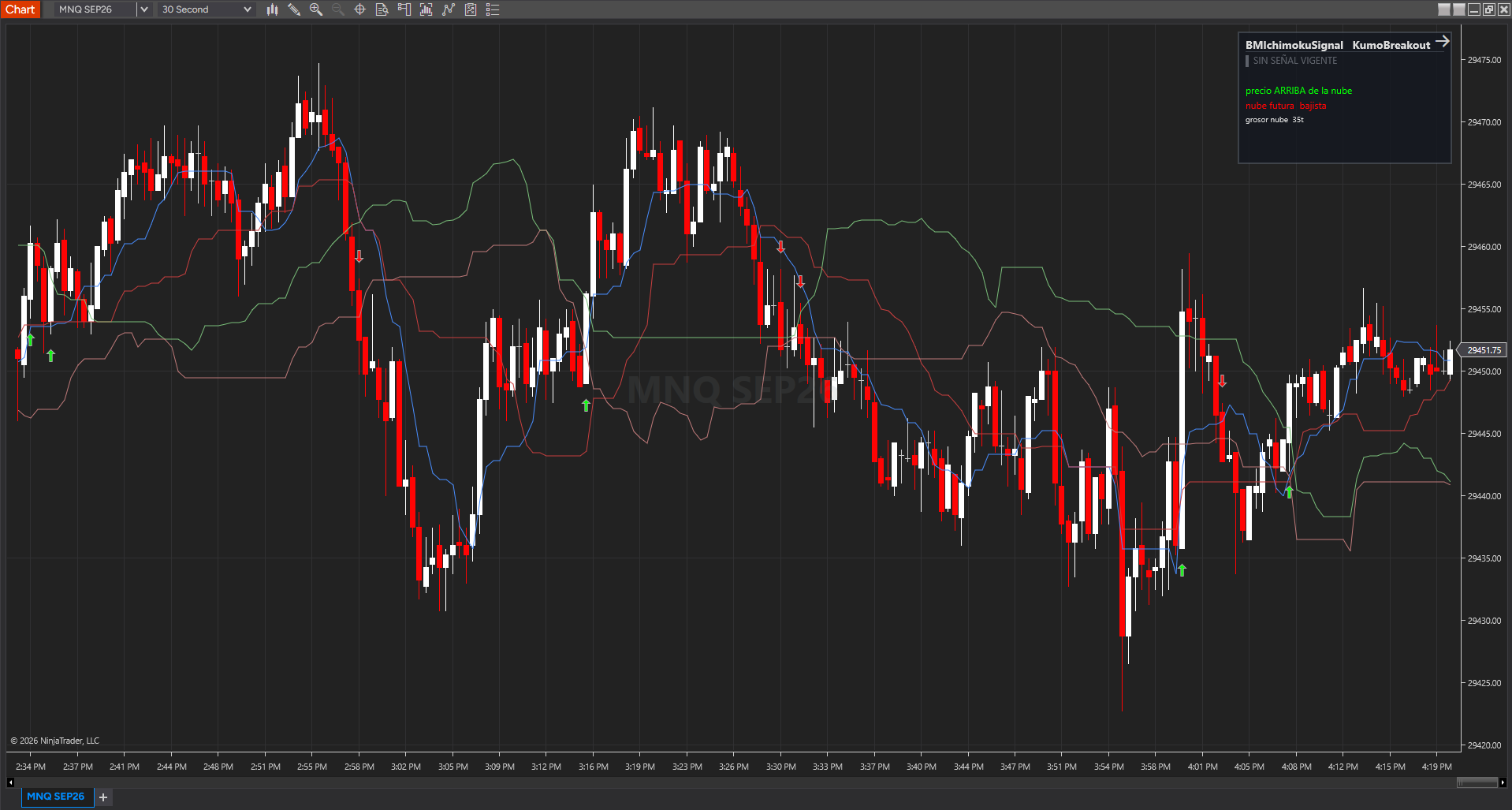Open chart Properties list icon
Screen dimensions: 1512x810
coord(493,9)
